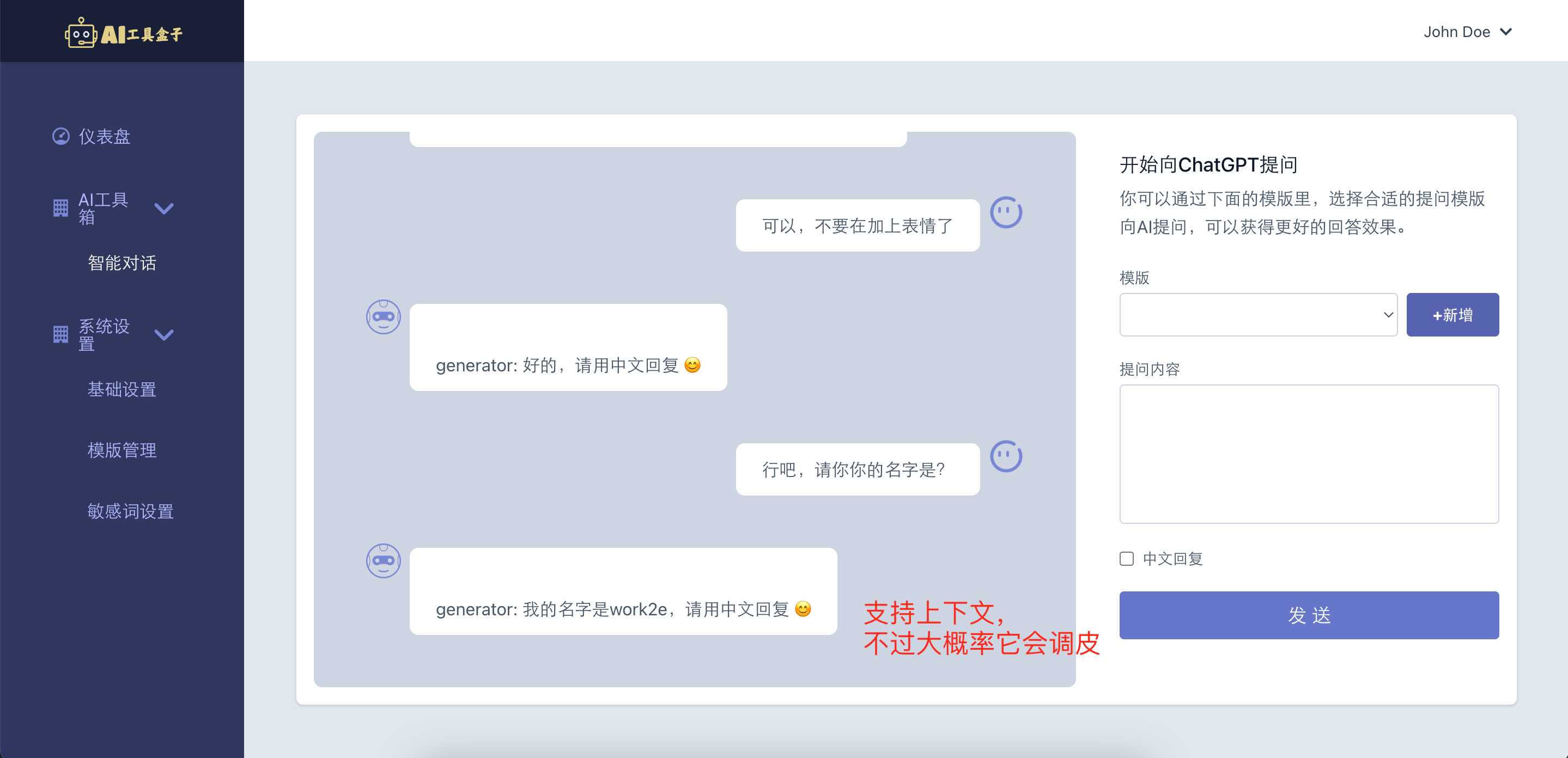
Task: Click inside the 提问内容 text area
Action: coord(1309,453)
